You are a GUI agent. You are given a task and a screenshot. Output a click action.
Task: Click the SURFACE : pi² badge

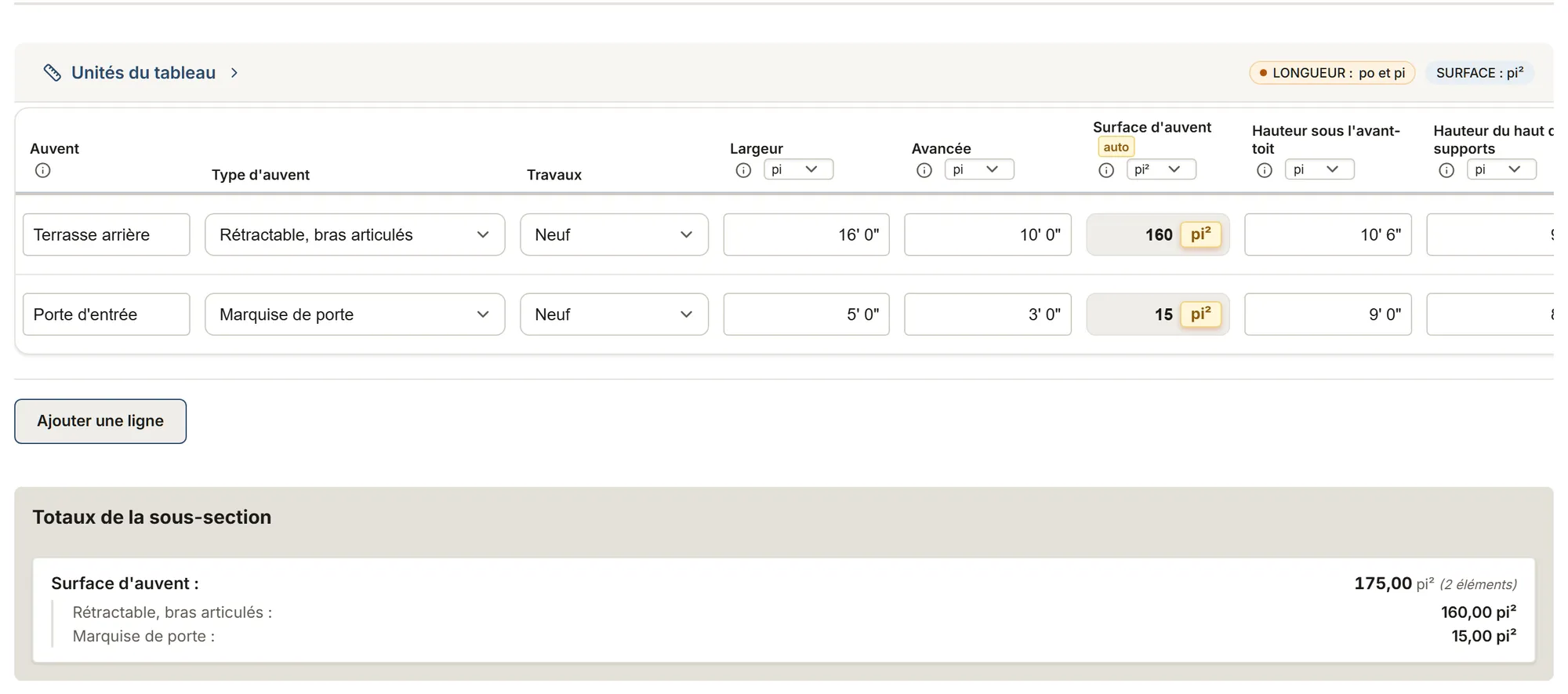(x=1479, y=73)
